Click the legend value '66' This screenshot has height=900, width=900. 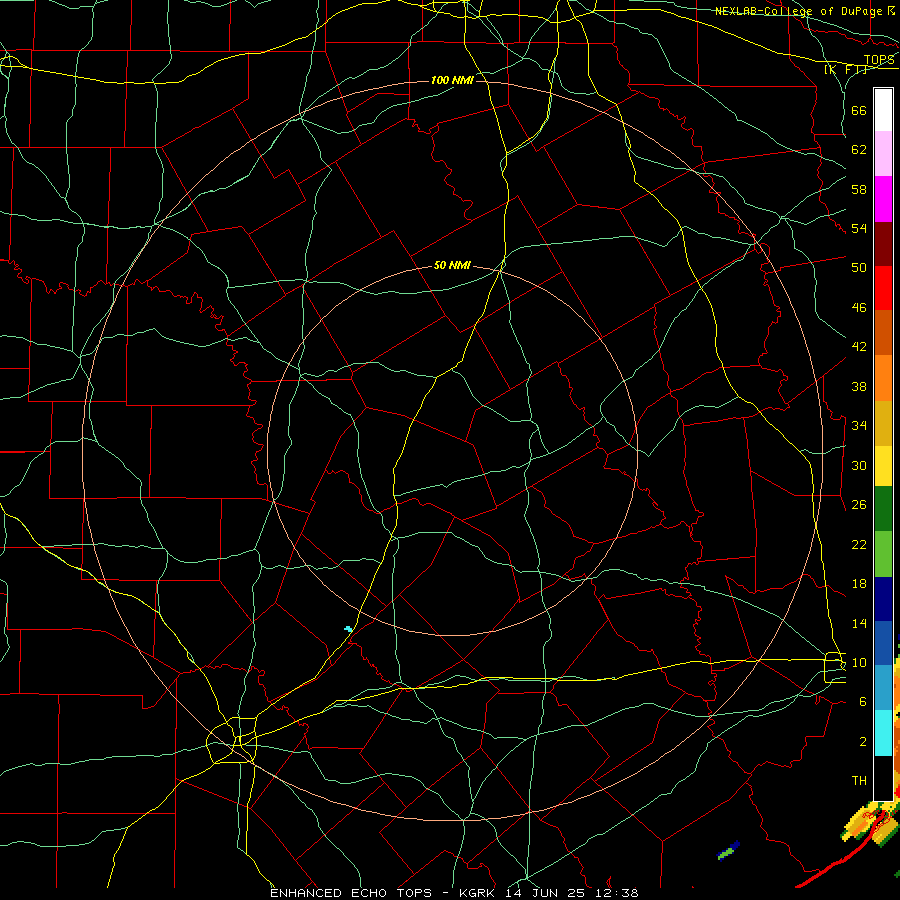(859, 110)
